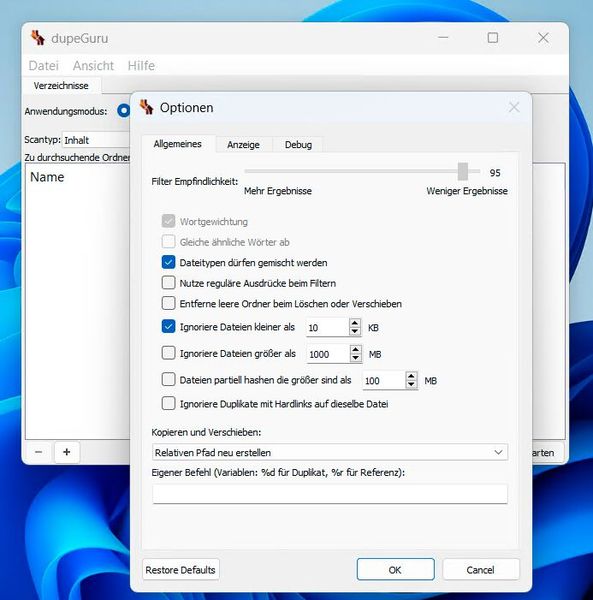The image size is (593, 600).
Task: Uncheck Dateitypen dürfen gemischt werden
Action: click(x=168, y=262)
